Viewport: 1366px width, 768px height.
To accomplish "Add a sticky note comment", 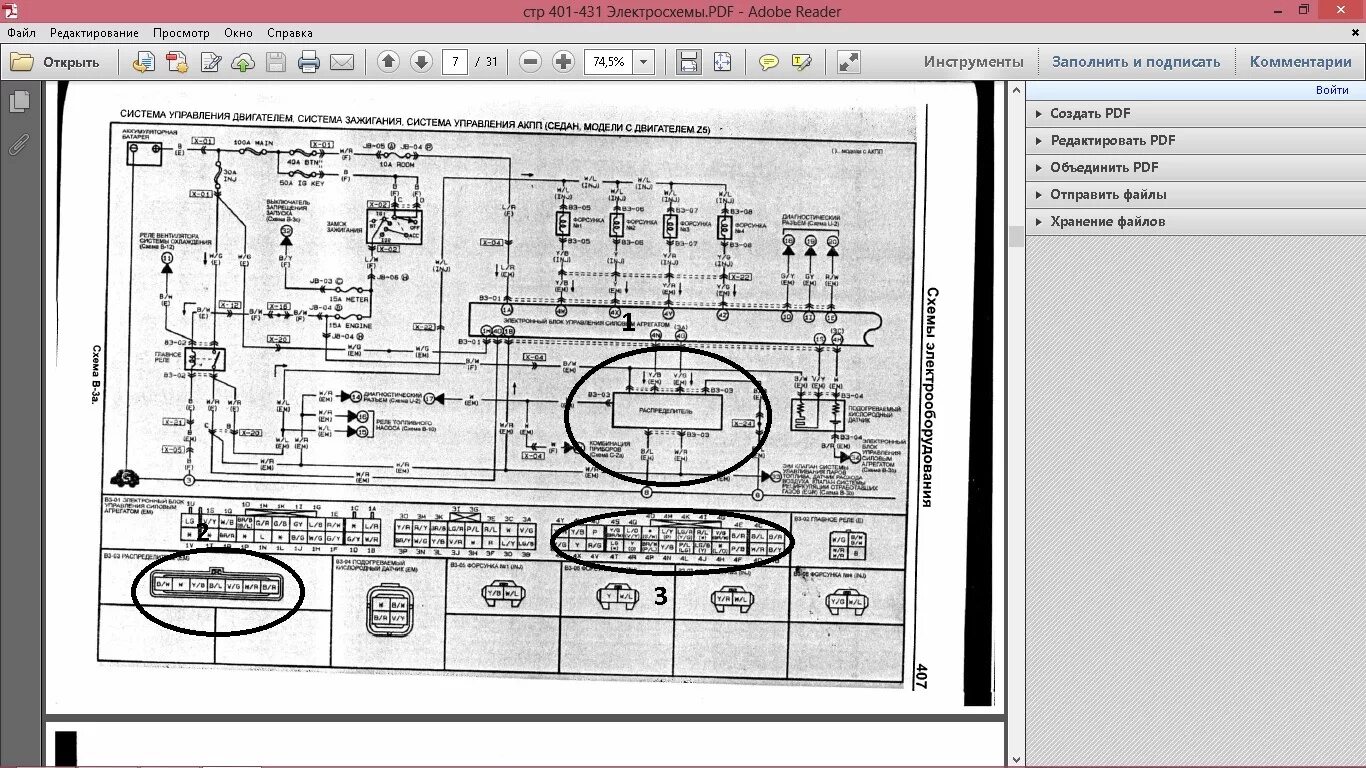I will coord(768,62).
